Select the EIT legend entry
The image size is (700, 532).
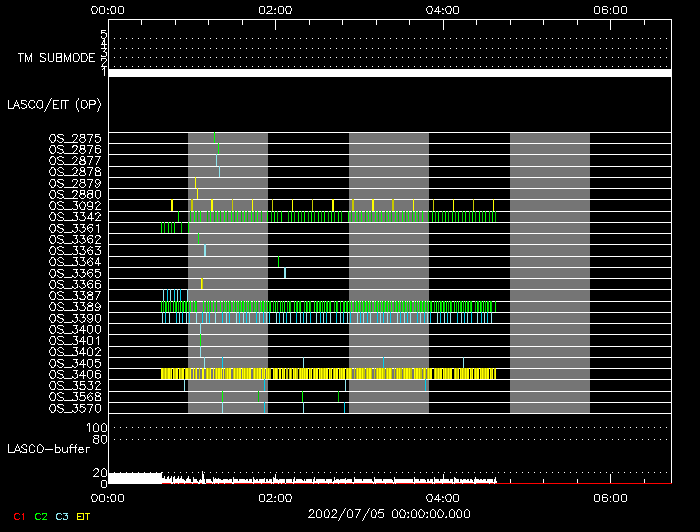(x=84, y=516)
